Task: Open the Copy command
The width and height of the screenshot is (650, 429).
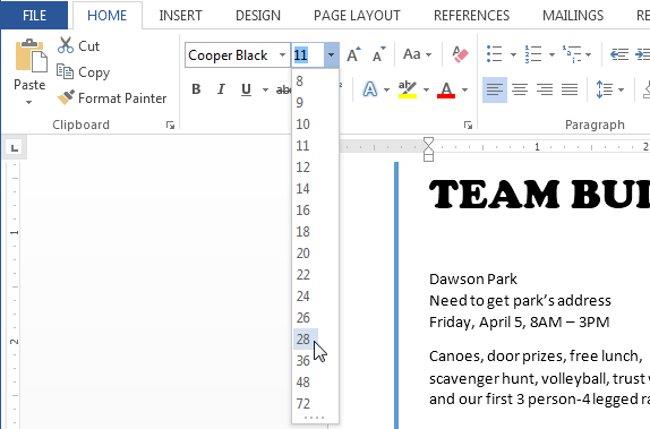Action: pos(83,72)
